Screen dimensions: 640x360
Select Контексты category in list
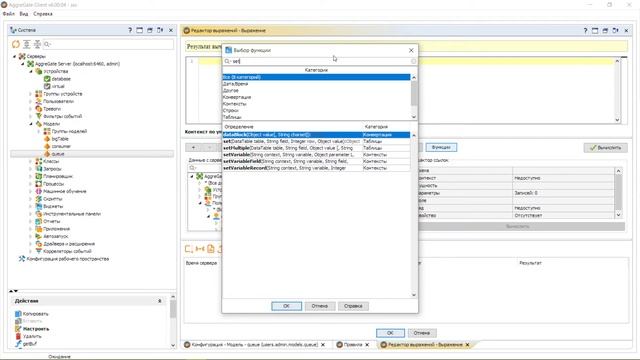pyautogui.click(x=316, y=104)
